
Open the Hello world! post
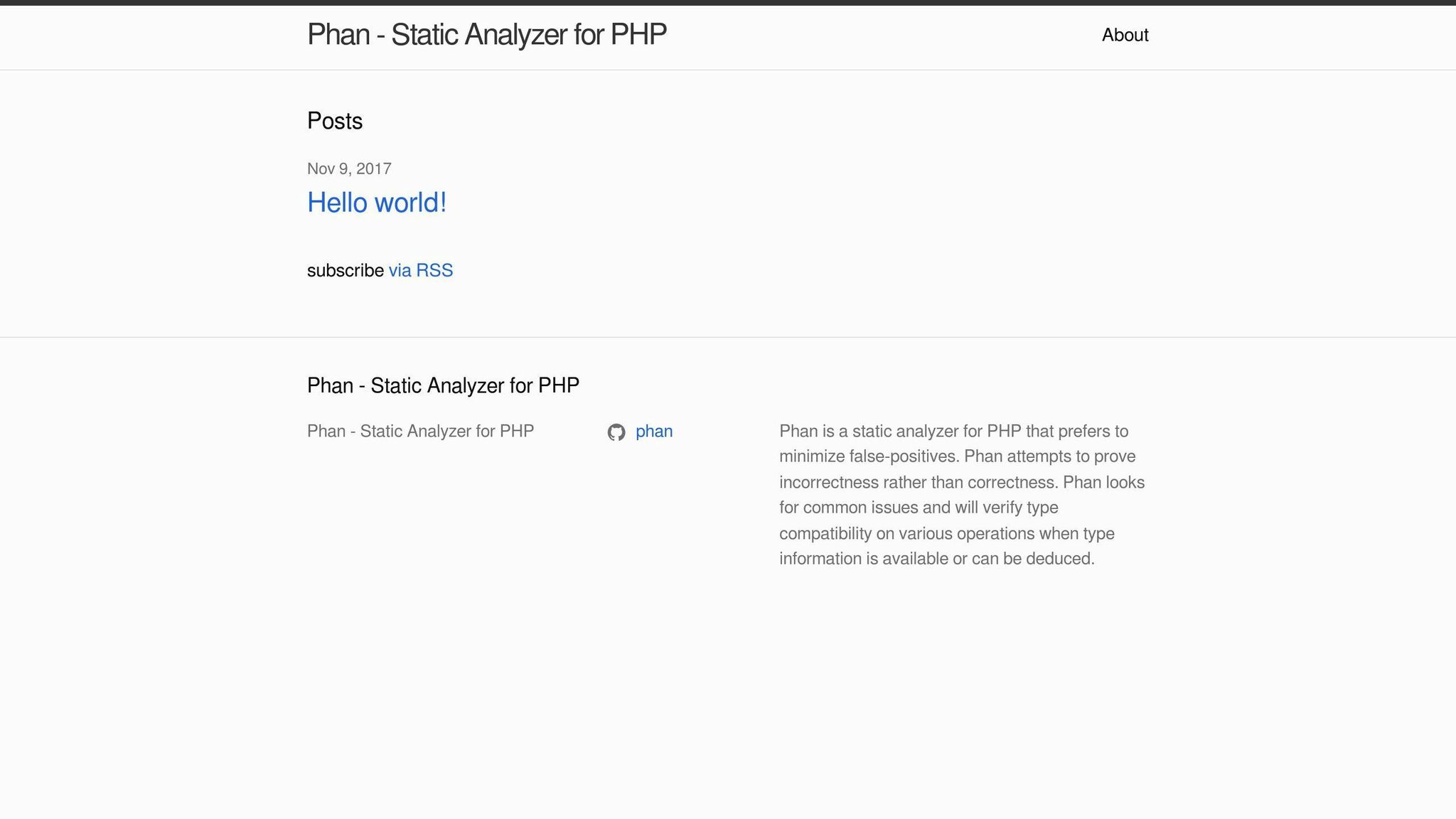point(376,203)
